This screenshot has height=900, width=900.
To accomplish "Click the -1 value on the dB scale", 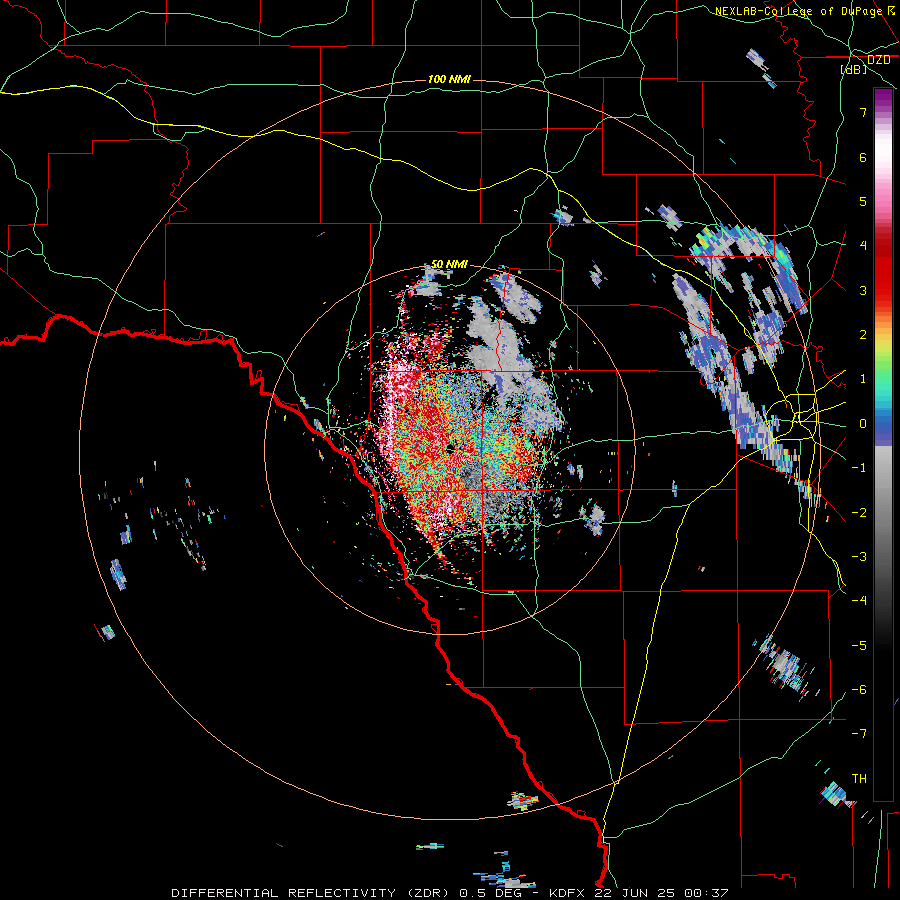I will pyautogui.click(x=859, y=468).
